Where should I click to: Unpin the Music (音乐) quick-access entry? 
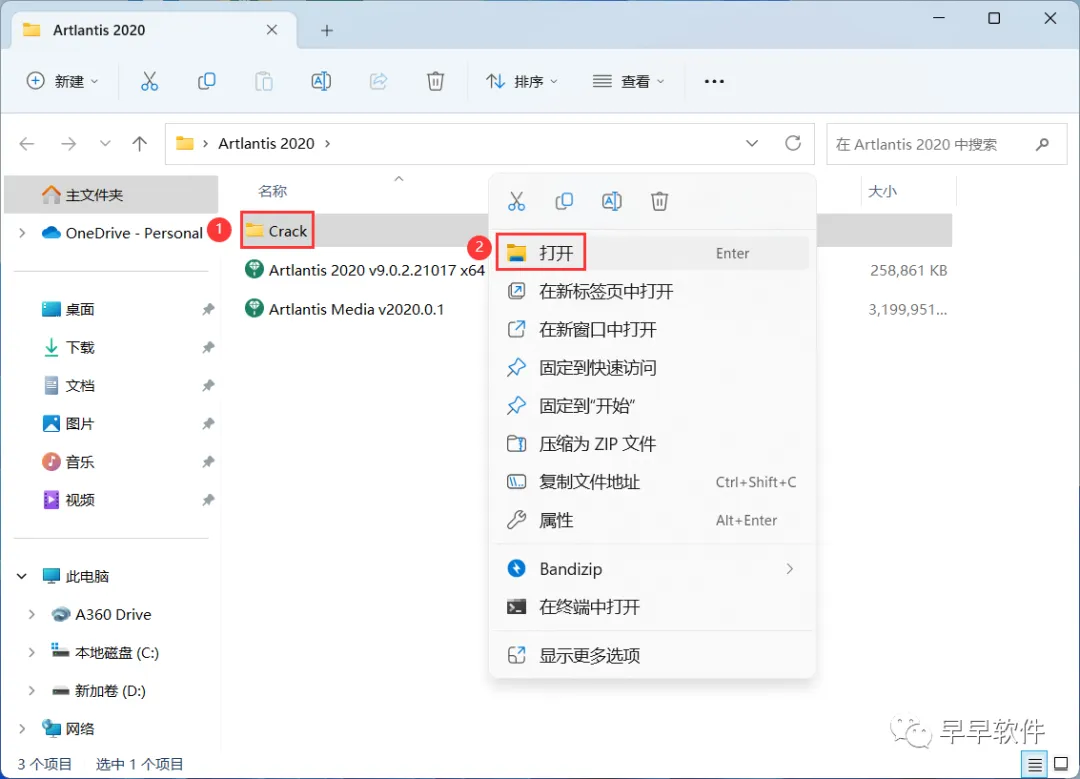click(208, 461)
